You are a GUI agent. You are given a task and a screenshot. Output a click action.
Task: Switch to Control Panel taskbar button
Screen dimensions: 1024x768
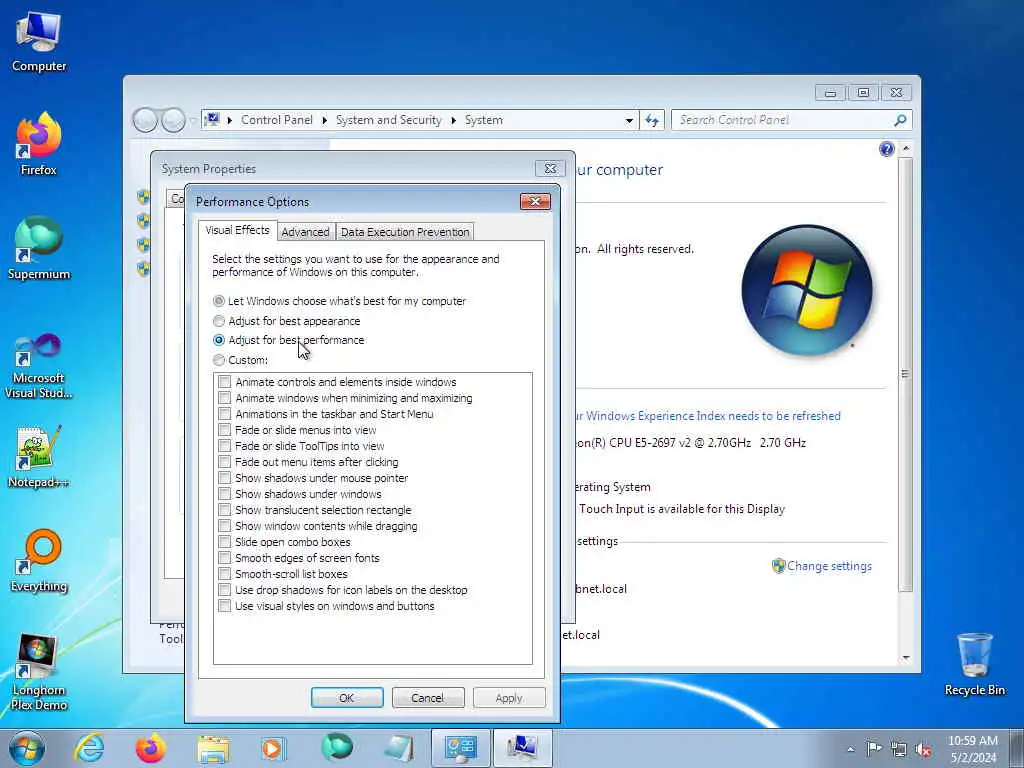460,748
